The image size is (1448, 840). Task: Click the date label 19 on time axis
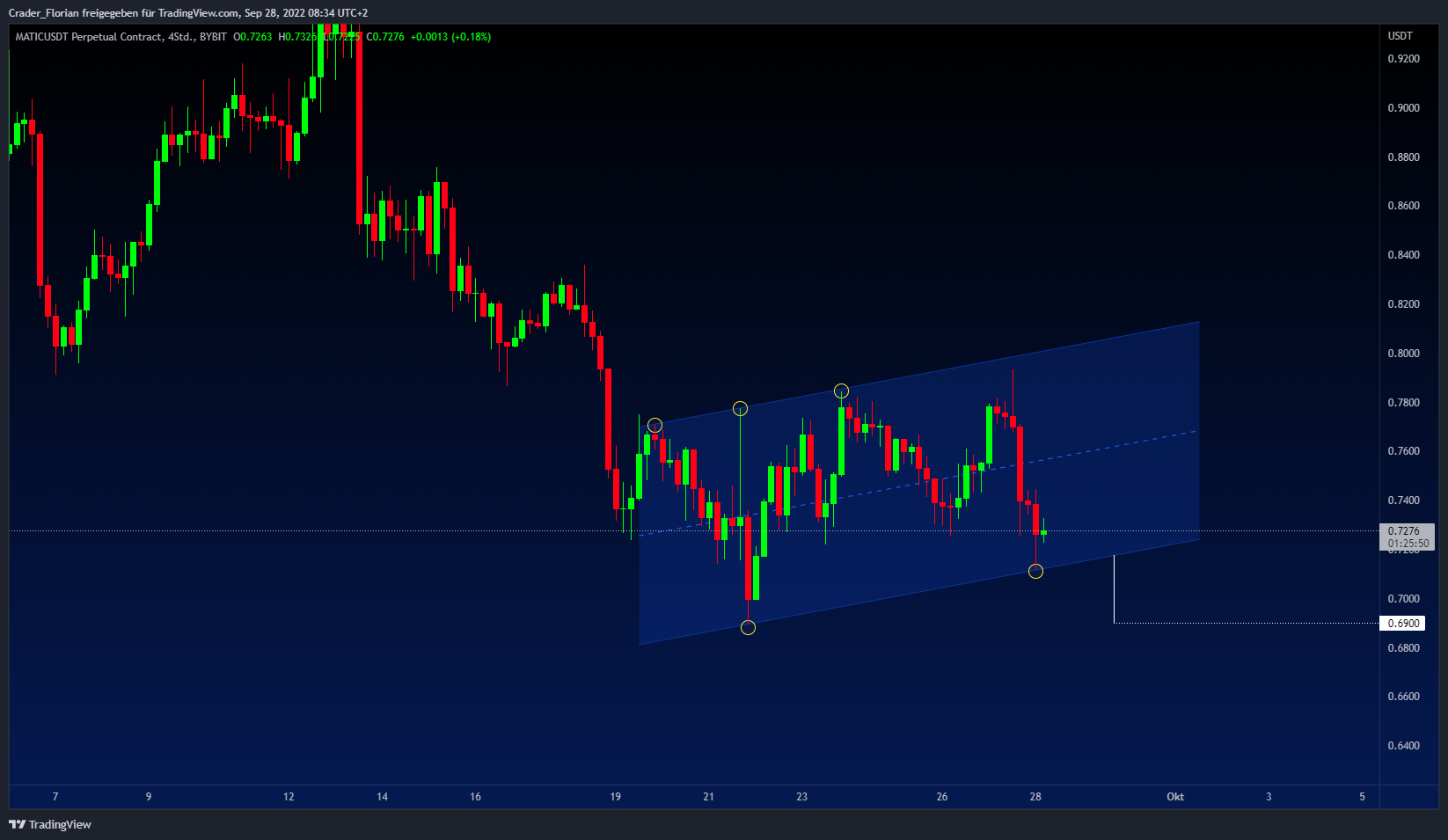(615, 797)
